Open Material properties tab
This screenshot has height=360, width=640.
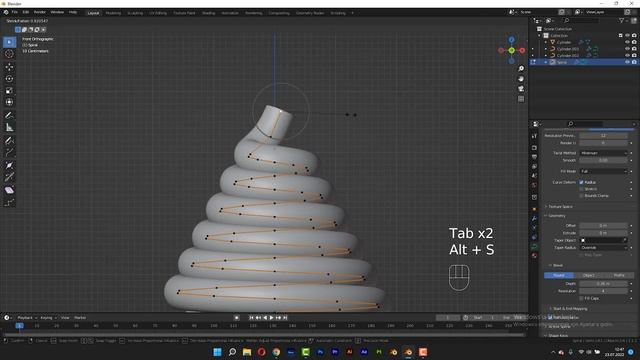534,256
